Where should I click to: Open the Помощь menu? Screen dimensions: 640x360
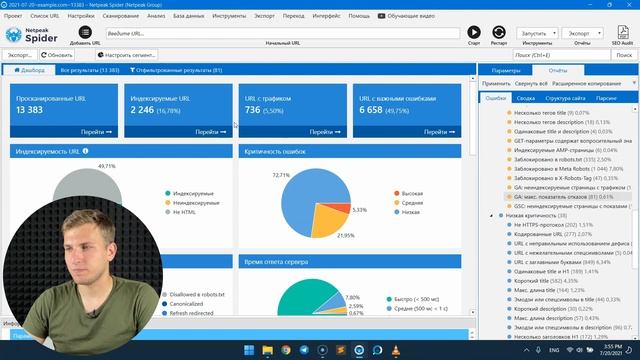point(359,16)
